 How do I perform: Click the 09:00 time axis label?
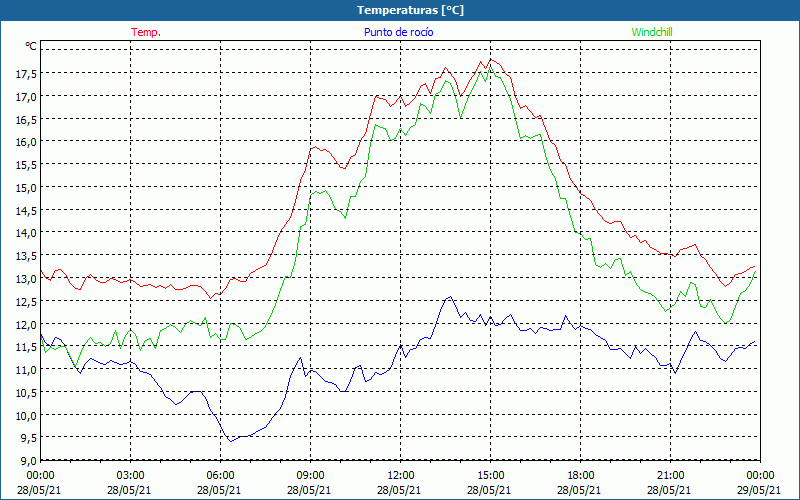pos(310,475)
